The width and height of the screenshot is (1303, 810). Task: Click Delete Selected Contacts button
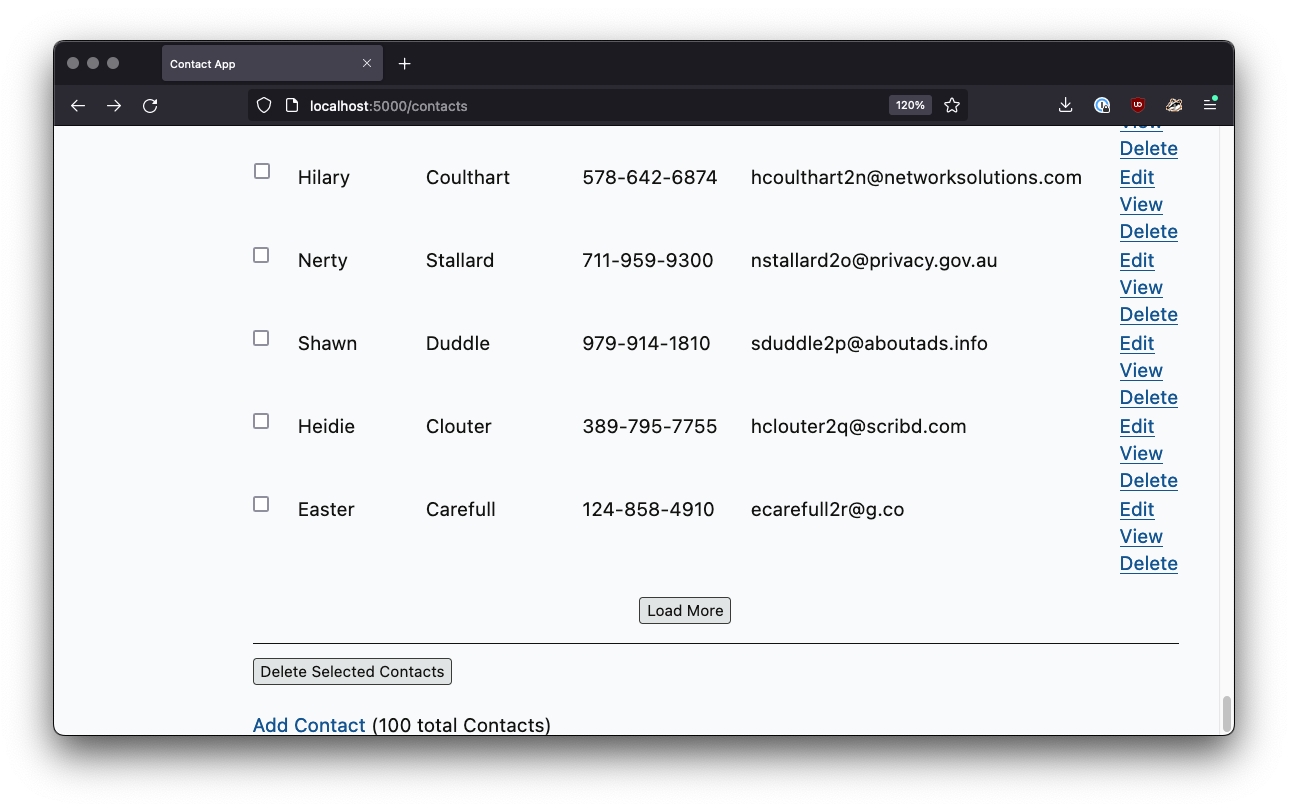(x=352, y=672)
